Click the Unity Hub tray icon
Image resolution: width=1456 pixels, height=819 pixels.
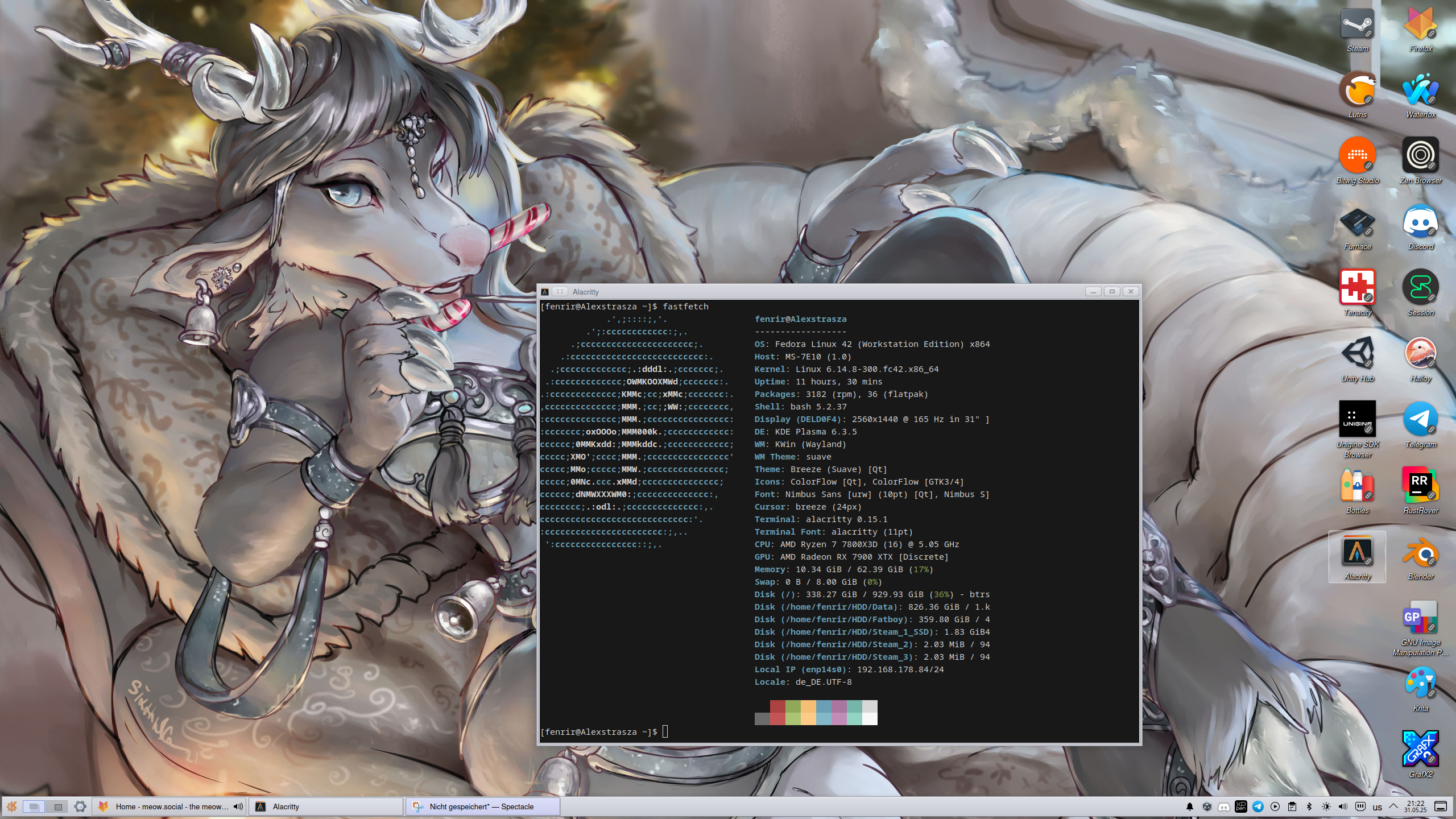(1207, 806)
